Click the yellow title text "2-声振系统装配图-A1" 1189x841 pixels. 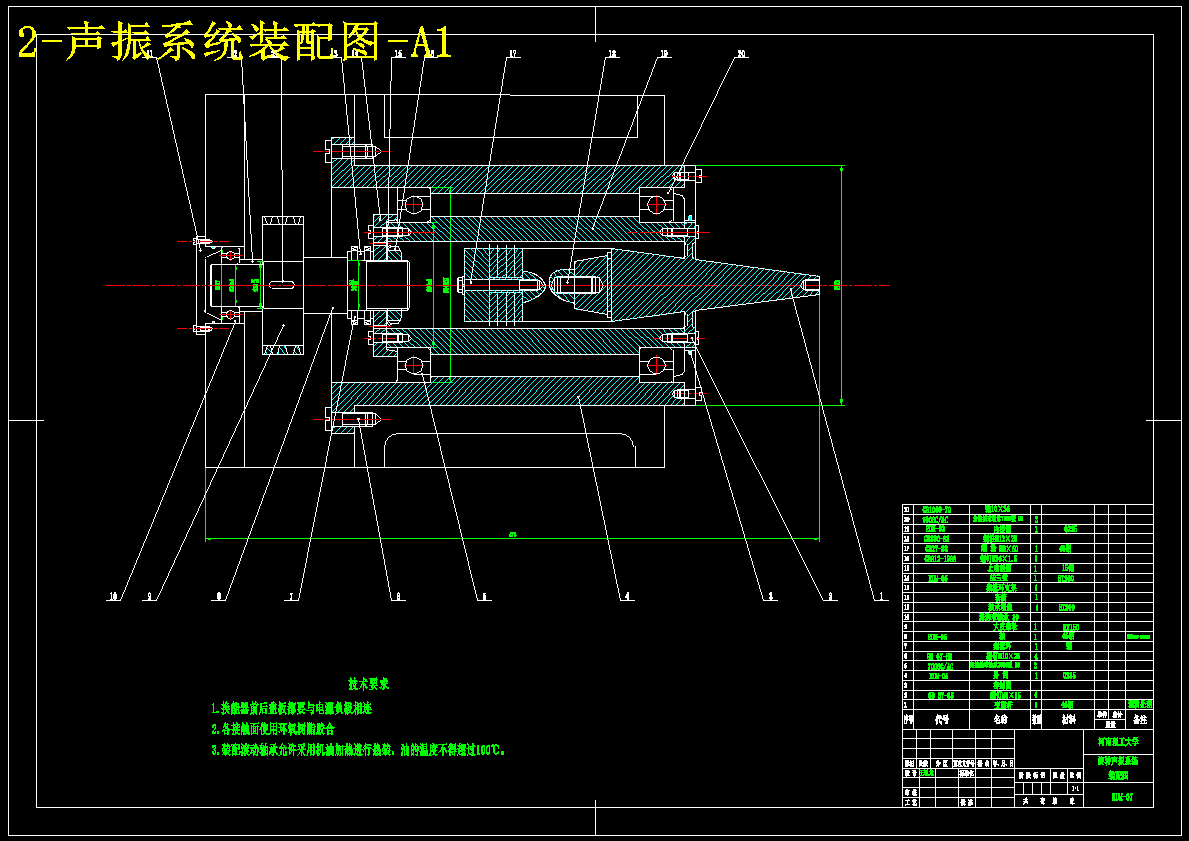click(x=235, y=42)
